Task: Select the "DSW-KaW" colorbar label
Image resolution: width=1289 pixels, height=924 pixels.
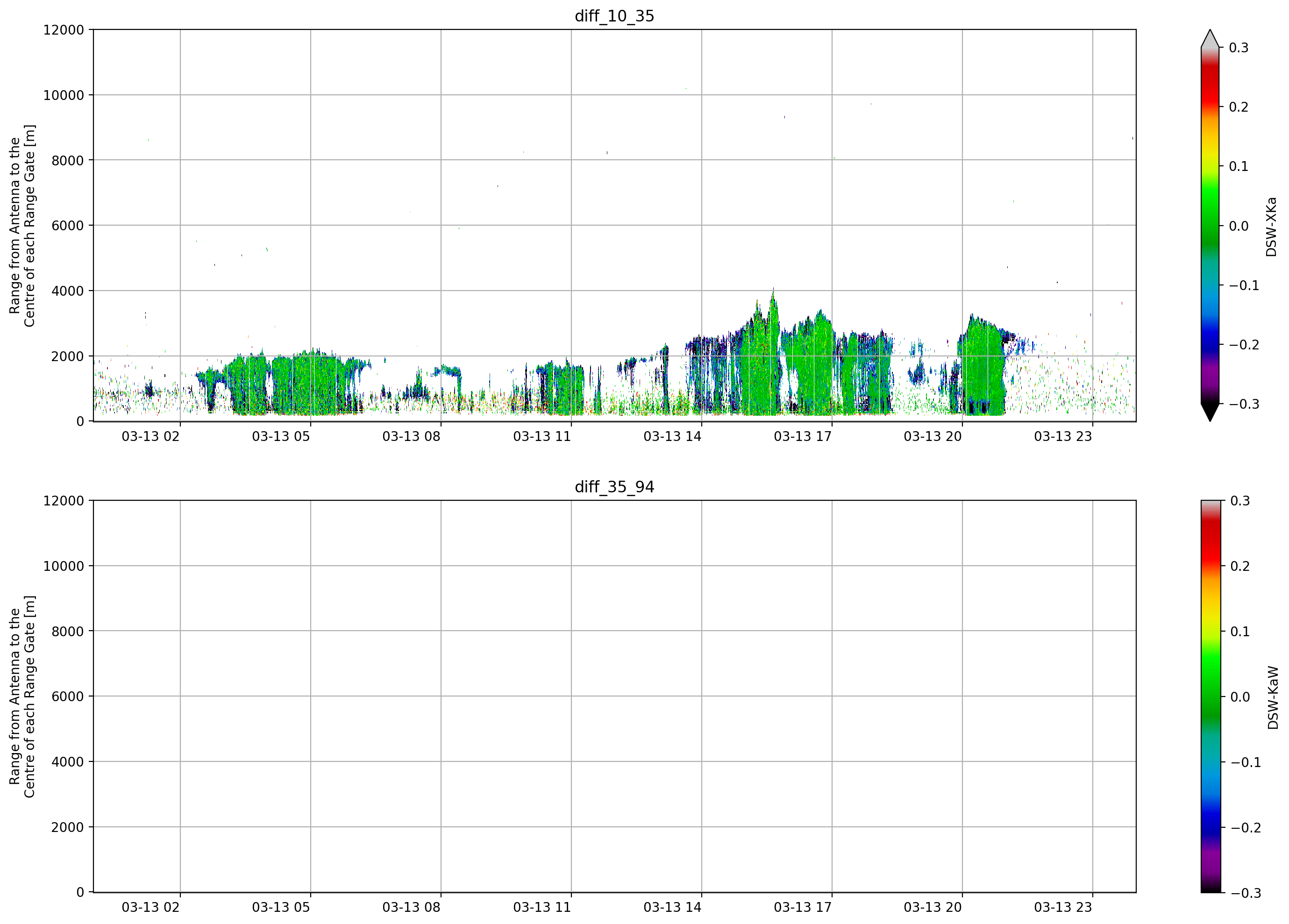Action: point(1273,698)
